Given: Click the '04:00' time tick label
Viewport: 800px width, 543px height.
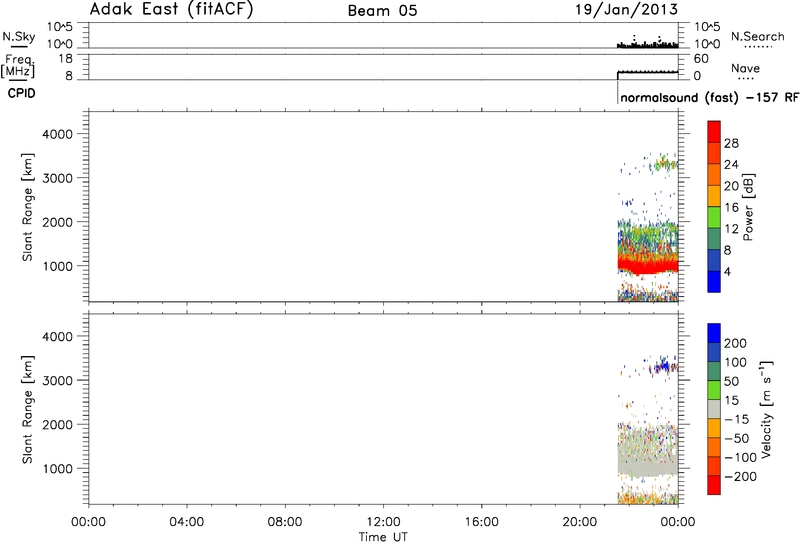Looking at the screenshot, I should [187, 522].
